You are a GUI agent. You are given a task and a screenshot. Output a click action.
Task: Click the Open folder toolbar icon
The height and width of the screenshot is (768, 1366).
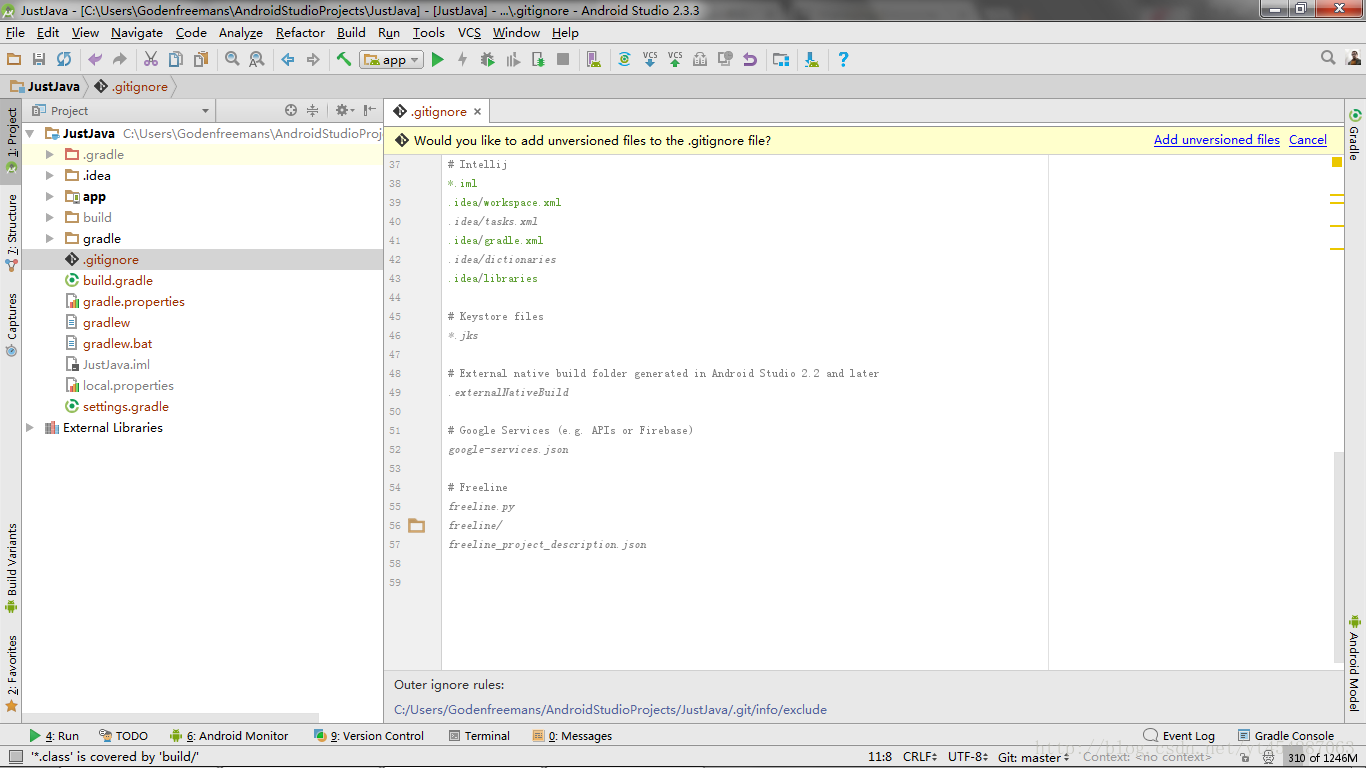[x=14, y=60]
